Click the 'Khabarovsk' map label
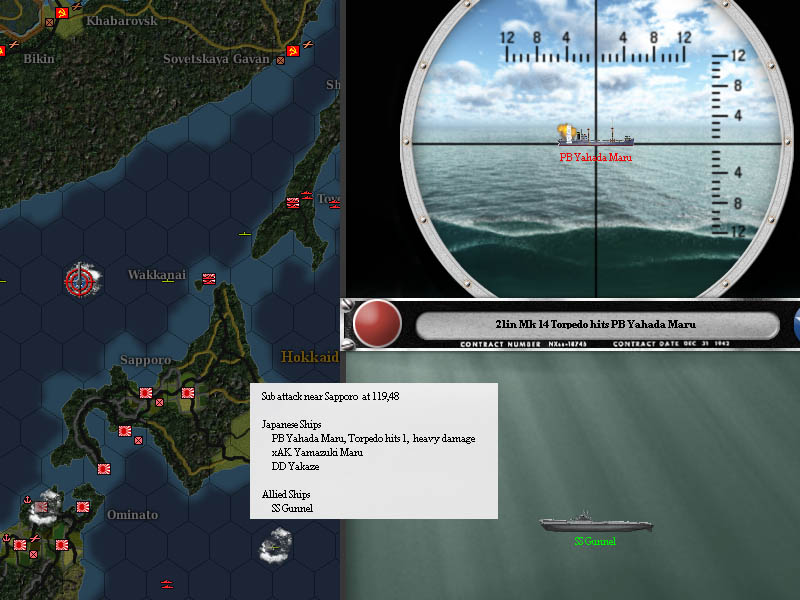The width and height of the screenshot is (800, 600). click(x=122, y=21)
